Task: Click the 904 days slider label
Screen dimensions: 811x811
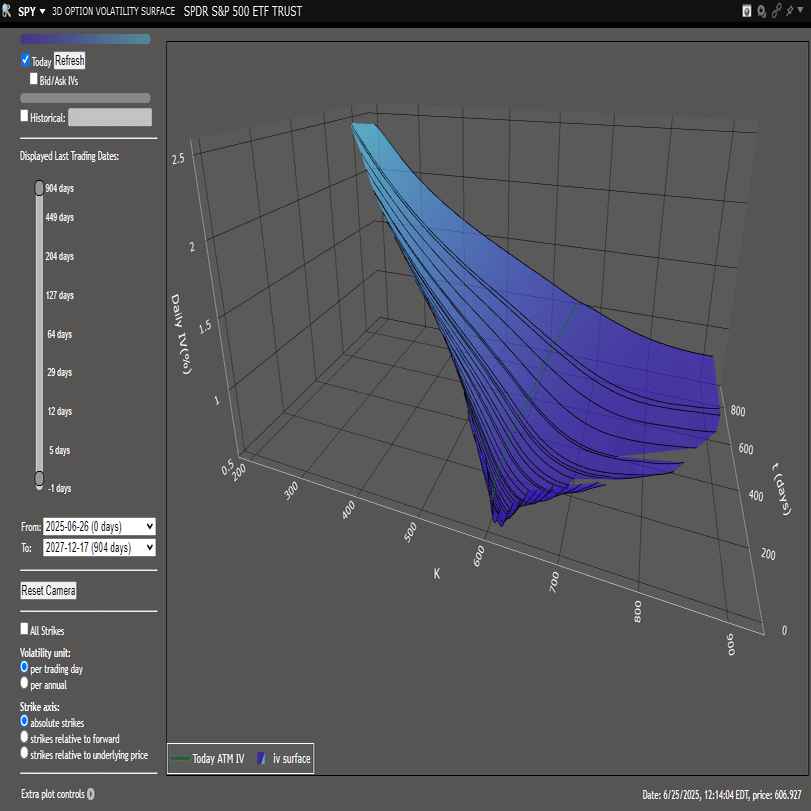Action: [x=59, y=188]
